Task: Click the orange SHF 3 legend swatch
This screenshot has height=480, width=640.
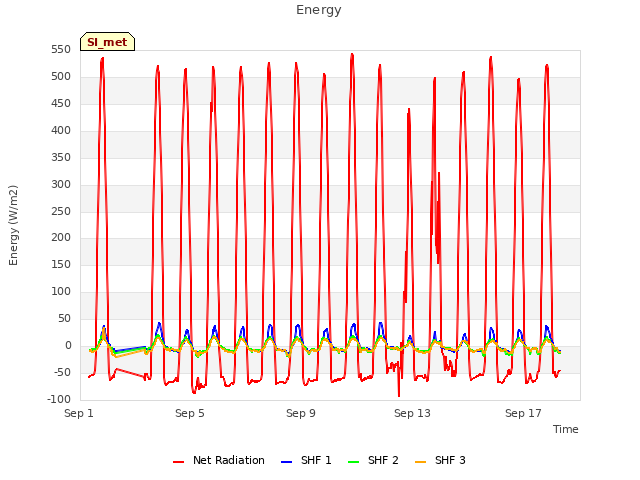Action: point(420,462)
